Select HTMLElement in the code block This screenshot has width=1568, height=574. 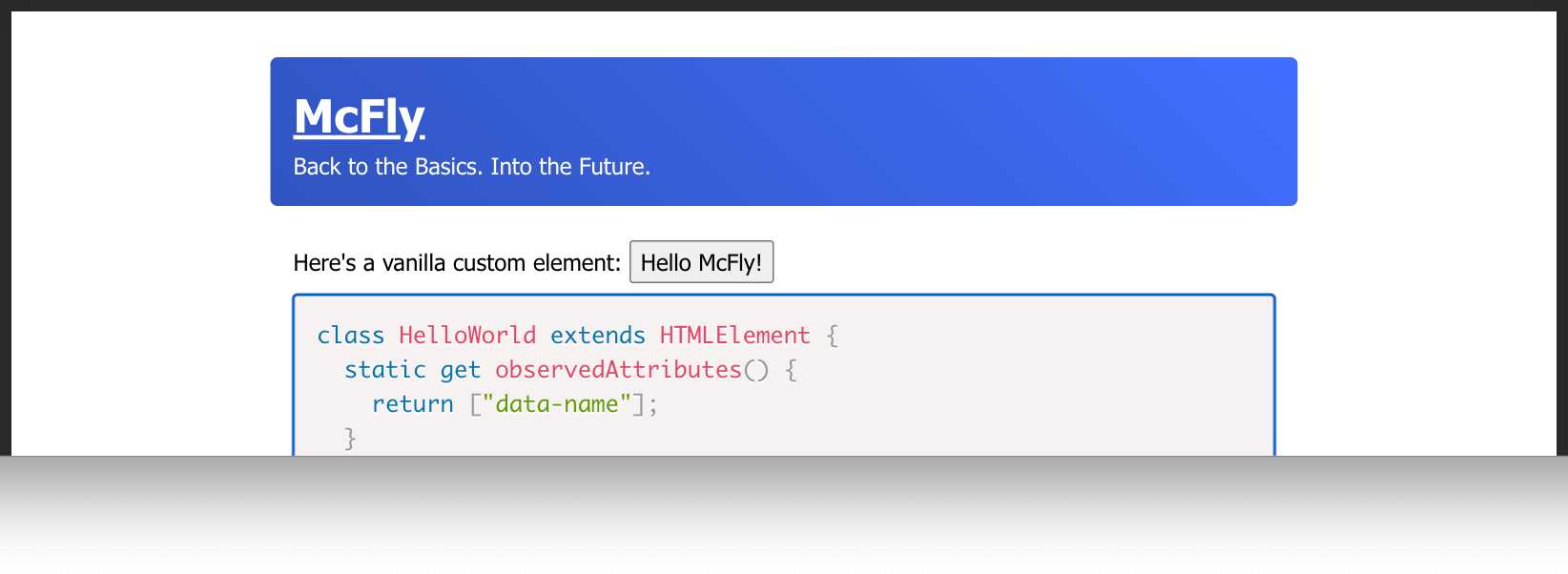tap(734, 336)
